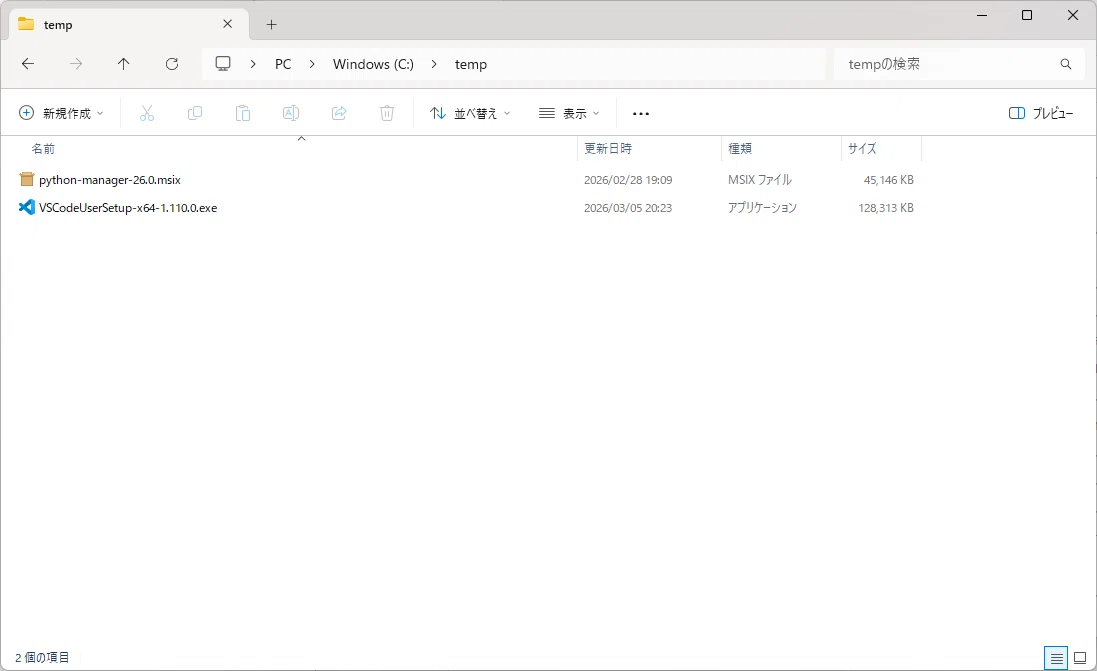
Task: Click the MSIX ファイル type cell
Action: click(x=760, y=180)
